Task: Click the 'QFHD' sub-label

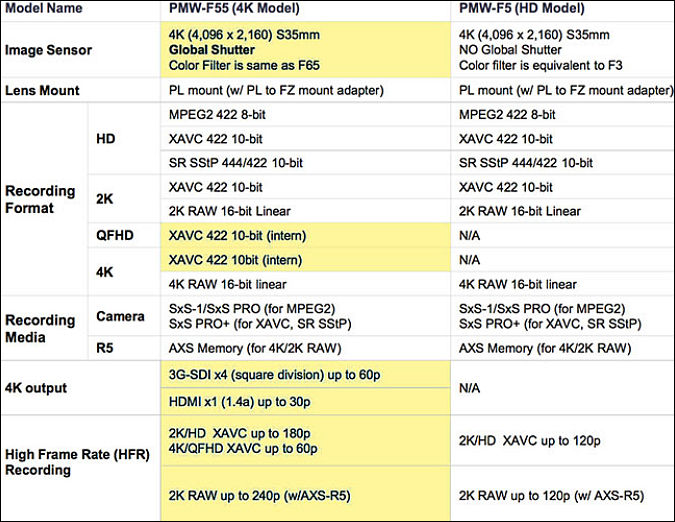Action: click(115, 235)
